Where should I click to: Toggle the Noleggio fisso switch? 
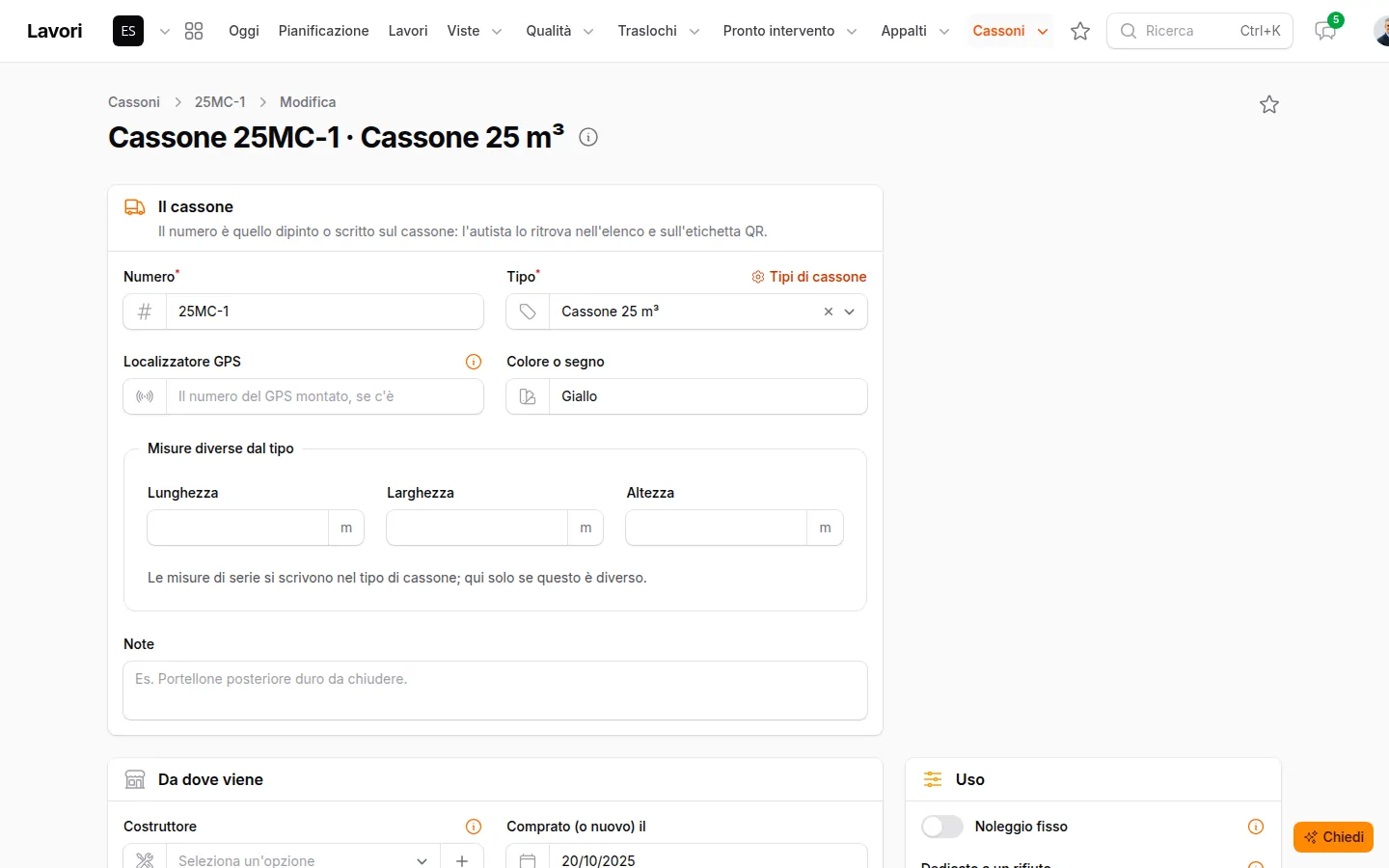[942, 827]
